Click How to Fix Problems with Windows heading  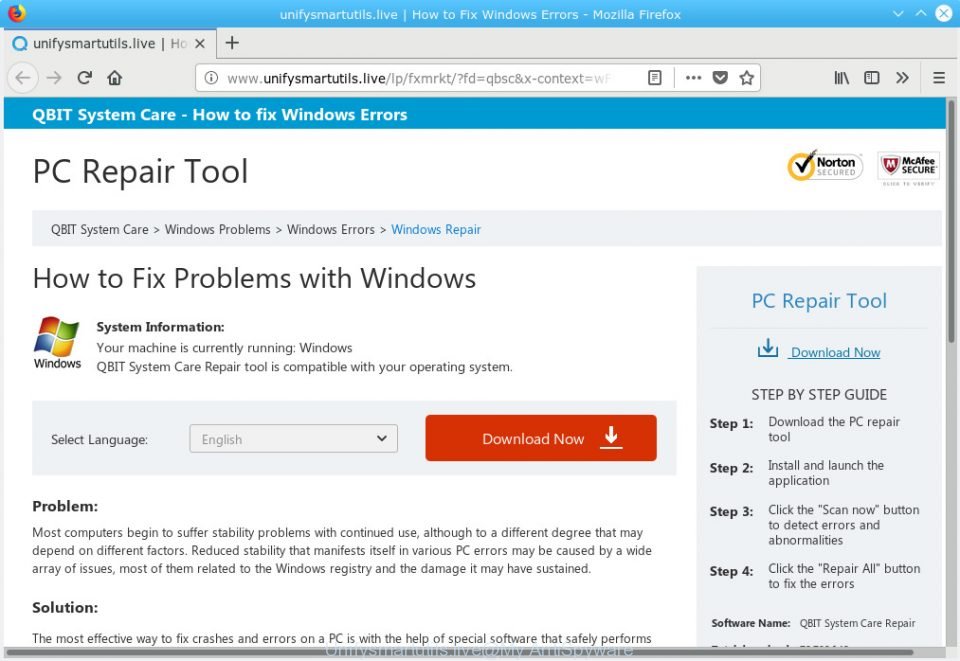(254, 278)
